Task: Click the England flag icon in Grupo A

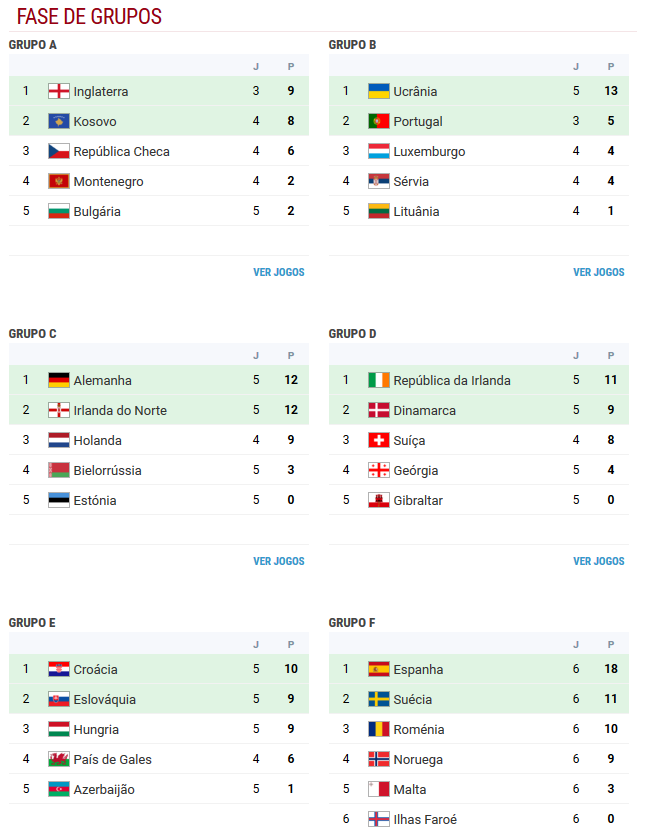Action: 58,91
